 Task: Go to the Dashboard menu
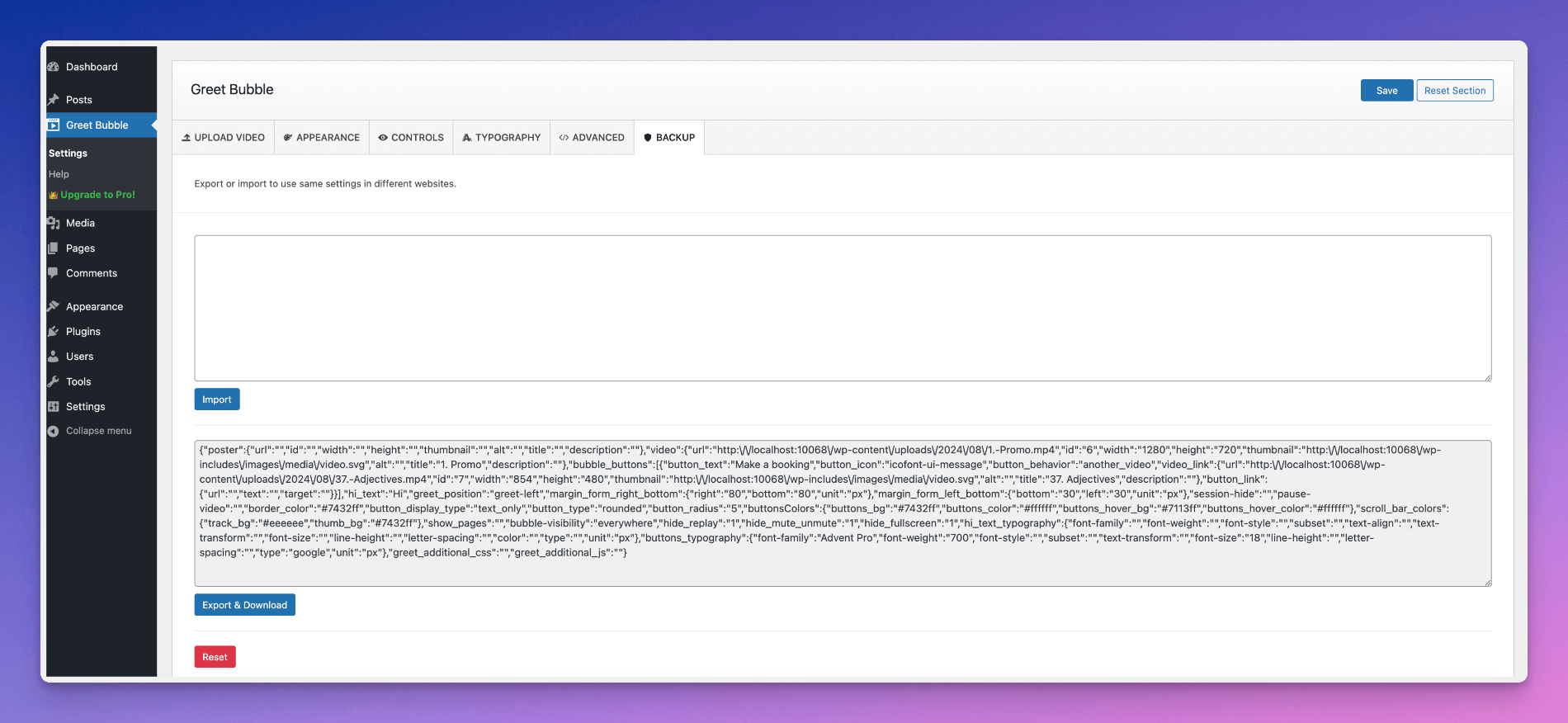102,67
